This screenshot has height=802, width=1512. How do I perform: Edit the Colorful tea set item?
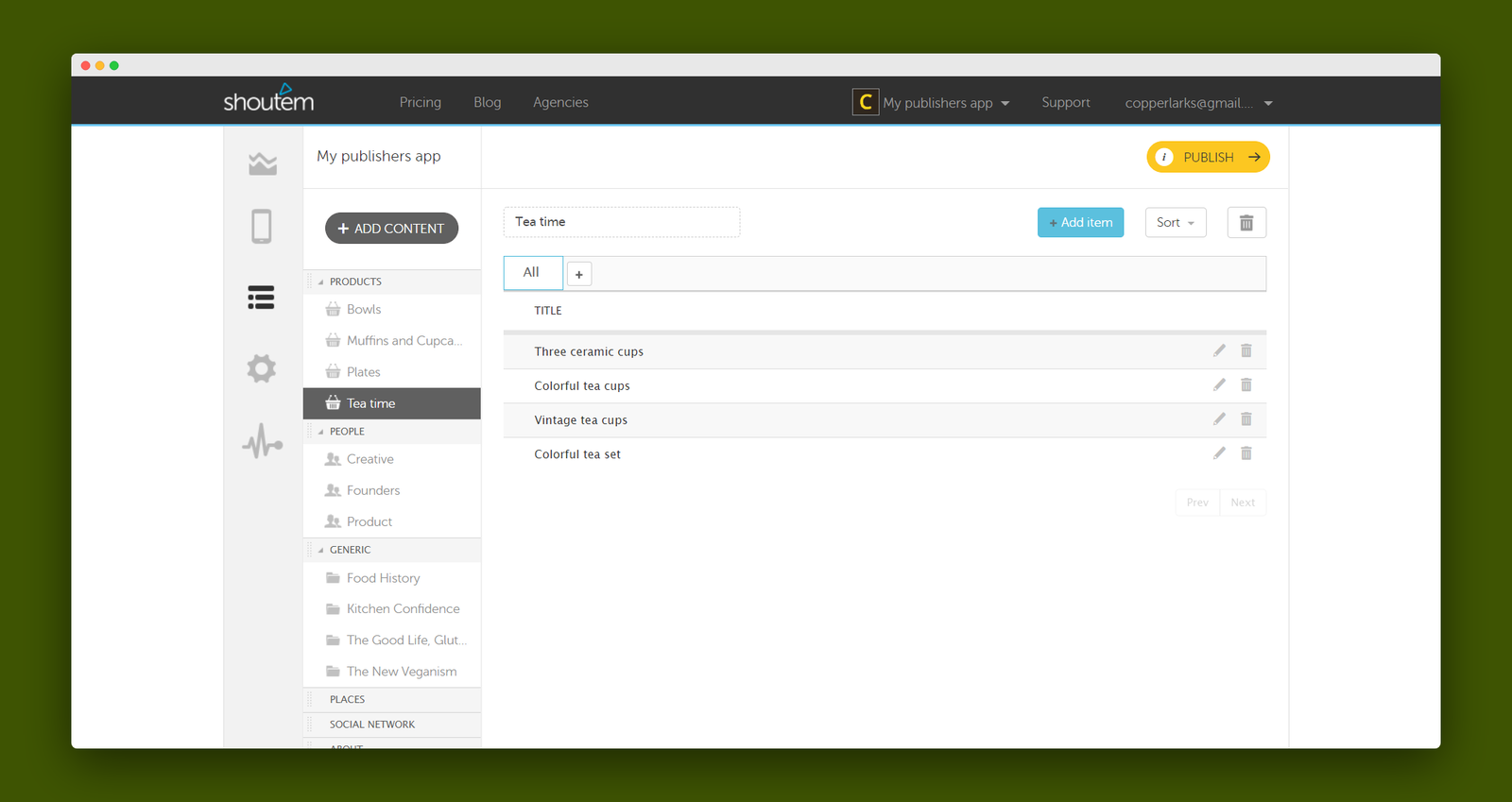(x=1219, y=453)
